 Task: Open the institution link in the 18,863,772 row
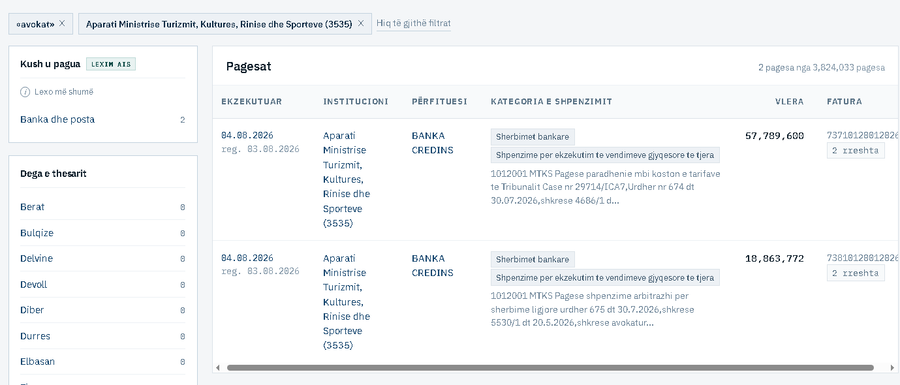346,302
